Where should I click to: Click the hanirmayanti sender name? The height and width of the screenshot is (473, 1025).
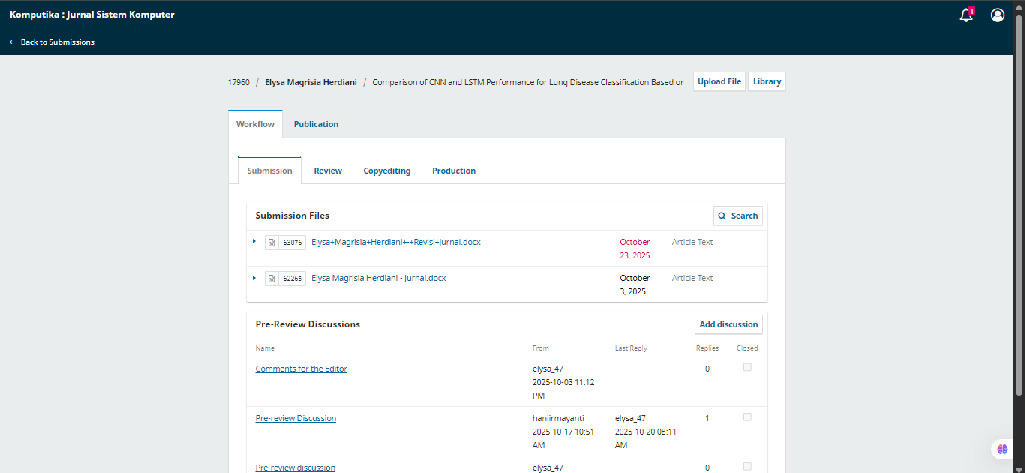(x=556, y=418)
